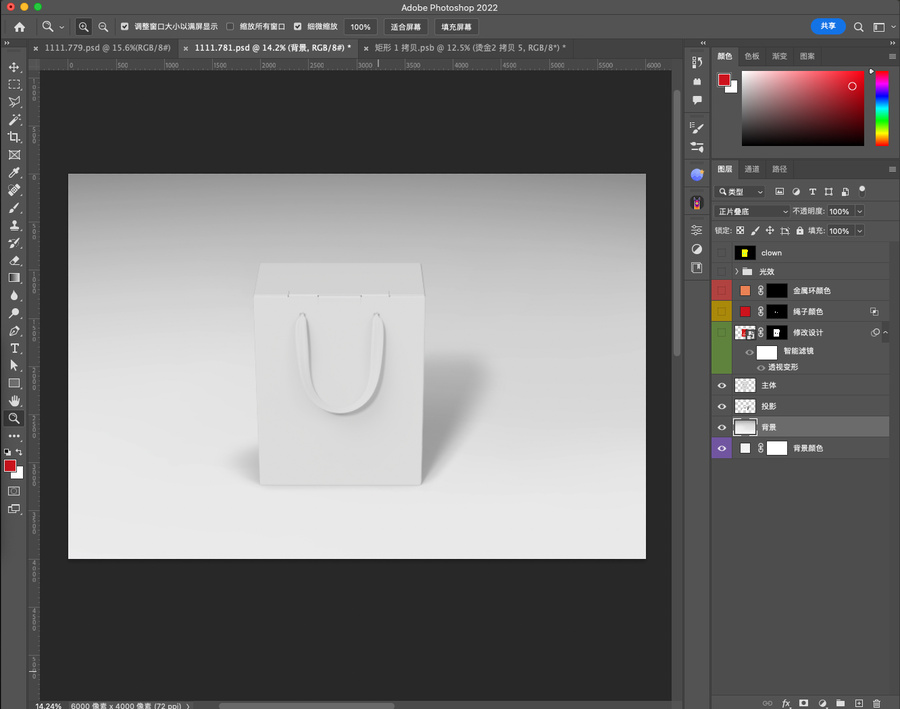This screenshot has width=900, height=709.
Task: Select the Eyedropper tool
Action: point(14,172)
